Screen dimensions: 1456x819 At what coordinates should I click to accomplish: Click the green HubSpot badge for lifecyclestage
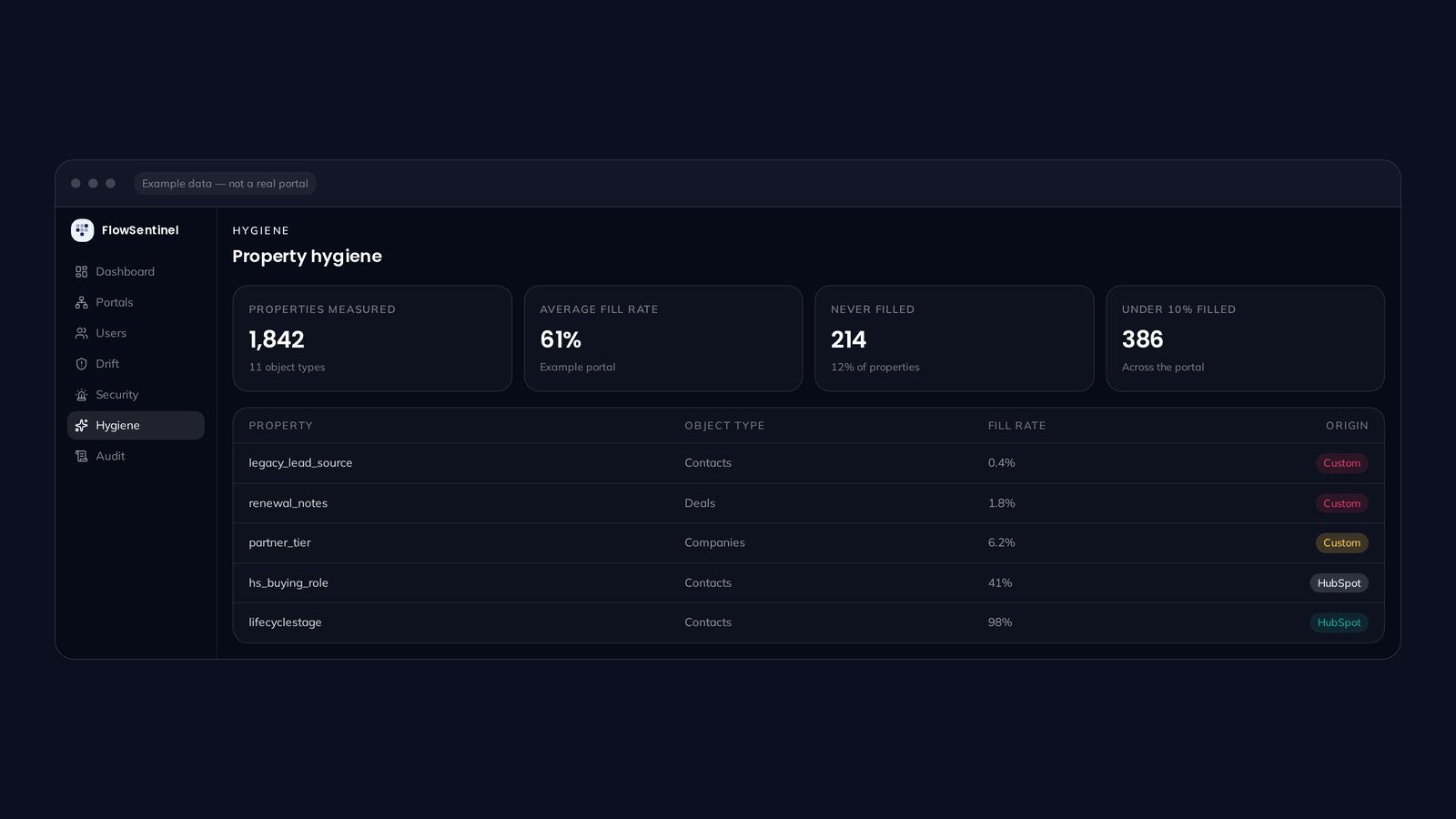pos(1339,623)
